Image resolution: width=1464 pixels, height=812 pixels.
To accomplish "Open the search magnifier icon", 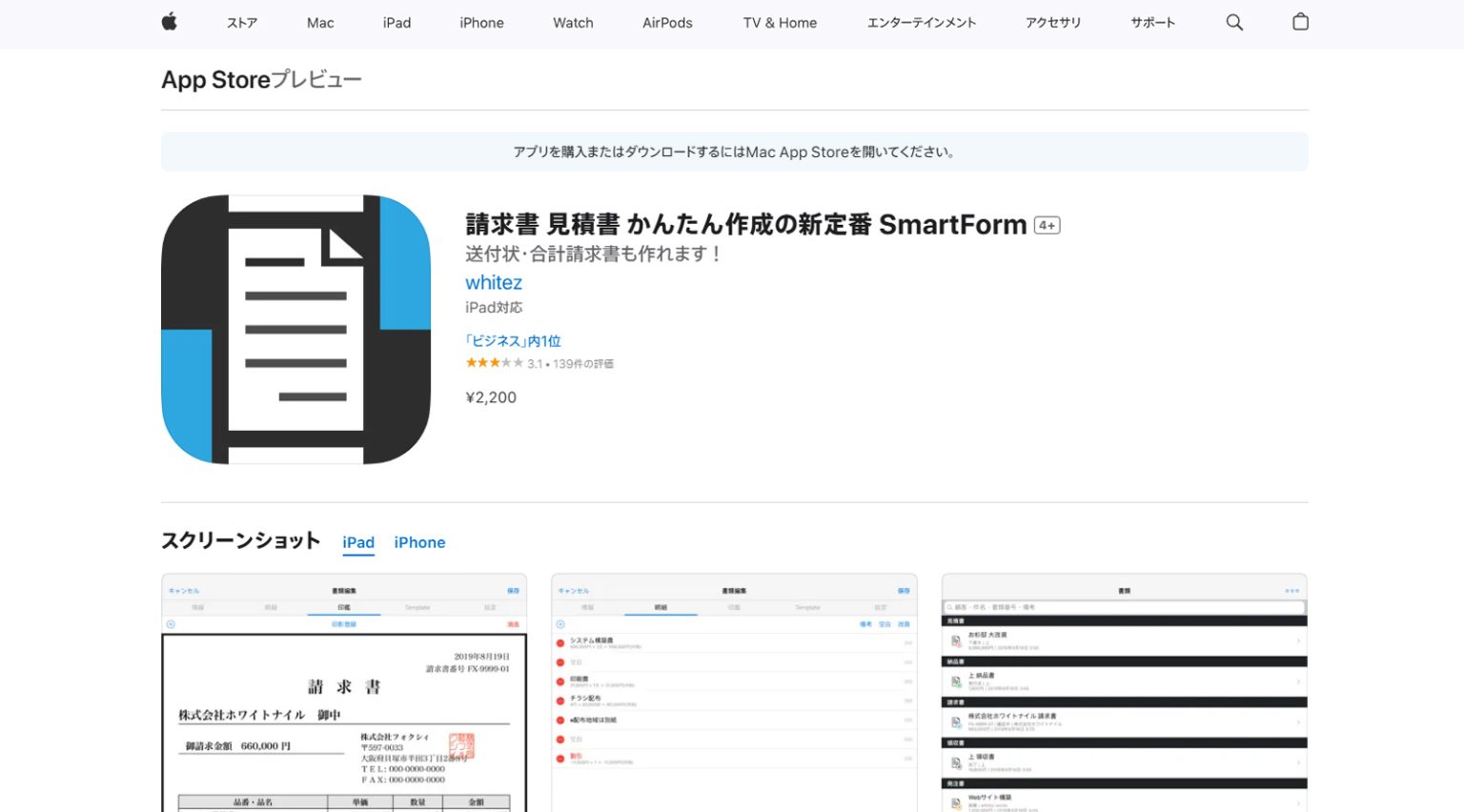I will pyautogui.click(x=1234, y=22).
